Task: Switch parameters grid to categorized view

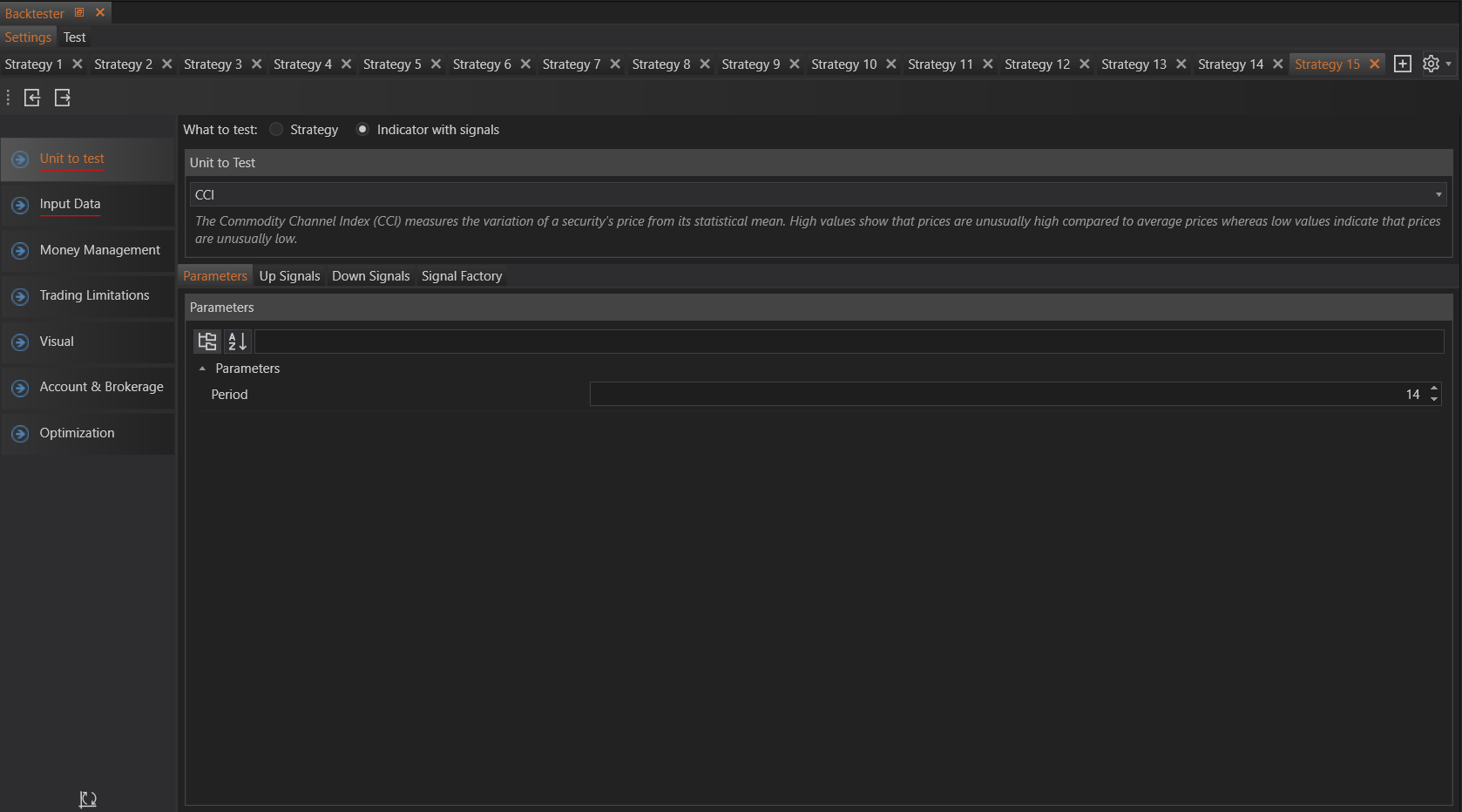Action: (207, 342)
